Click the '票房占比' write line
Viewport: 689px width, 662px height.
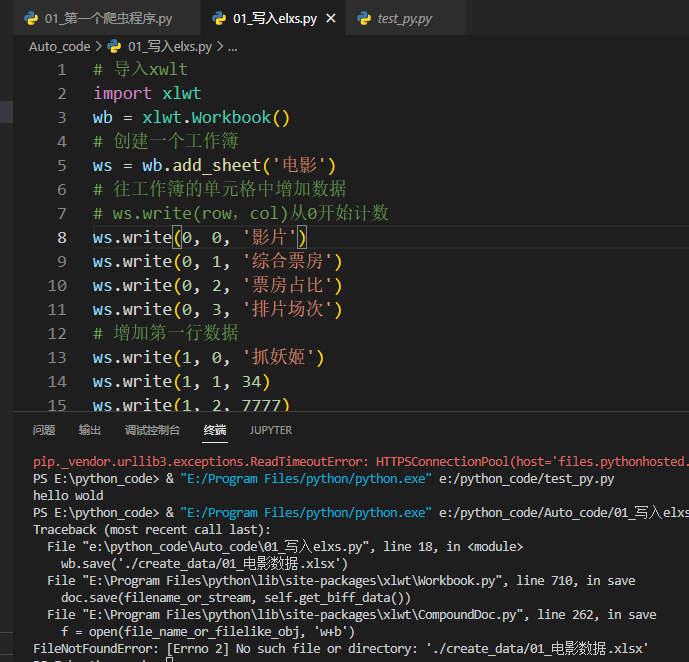(217, 286)
